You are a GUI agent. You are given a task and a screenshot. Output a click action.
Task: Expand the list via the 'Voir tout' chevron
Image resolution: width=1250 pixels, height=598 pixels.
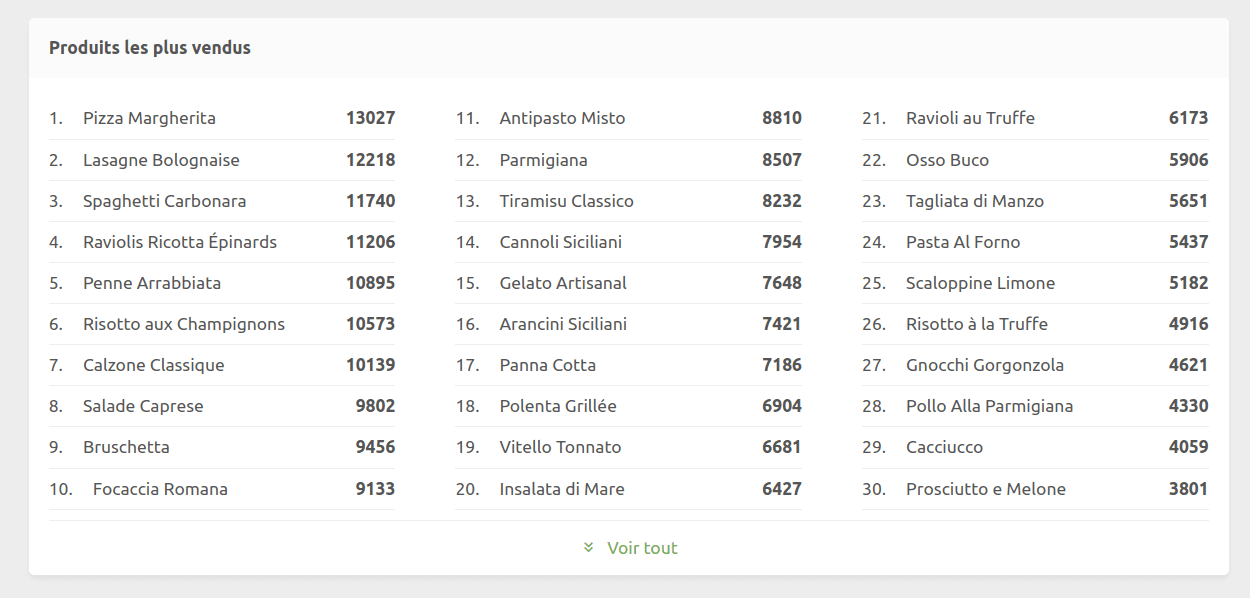coord(588,548)
